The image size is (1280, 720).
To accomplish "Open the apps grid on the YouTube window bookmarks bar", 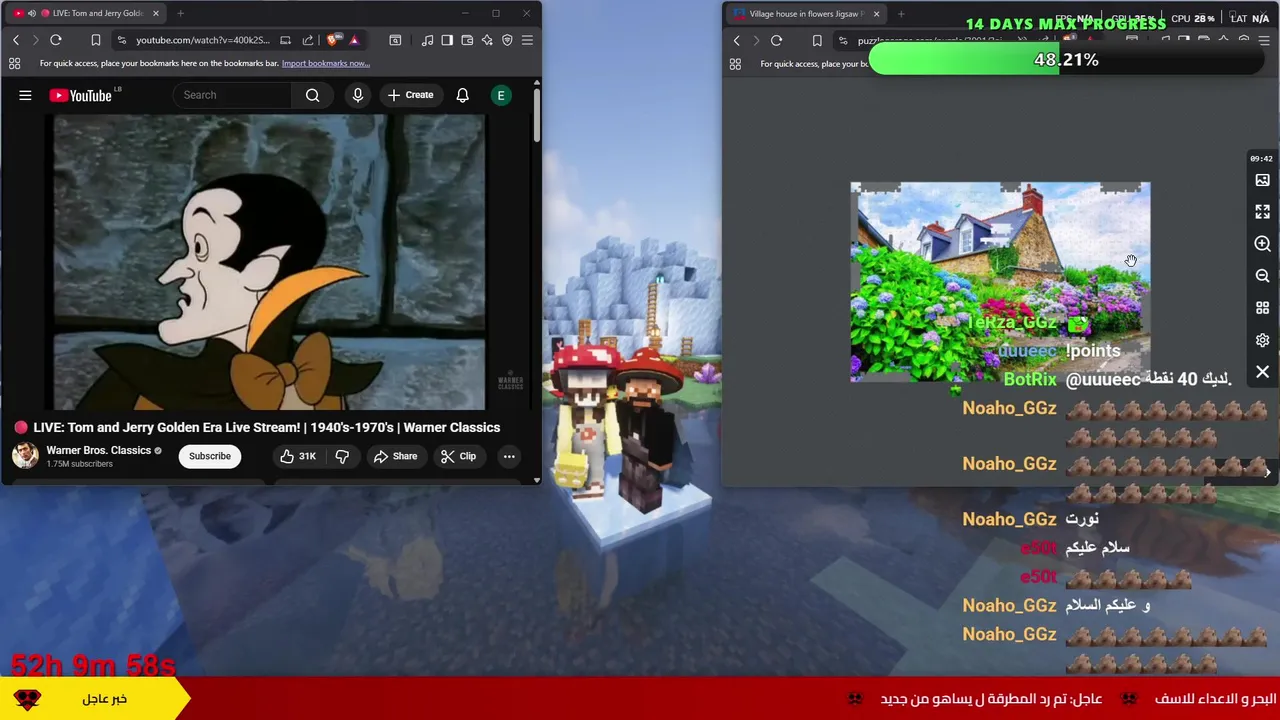I will pyautogui.click(x=14, y=63).
